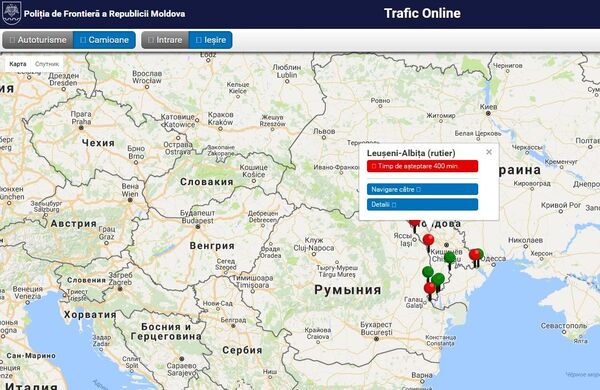Toggle the Autoturisme vehicle filter
The image size is (600, 390).
click(38, 40)
